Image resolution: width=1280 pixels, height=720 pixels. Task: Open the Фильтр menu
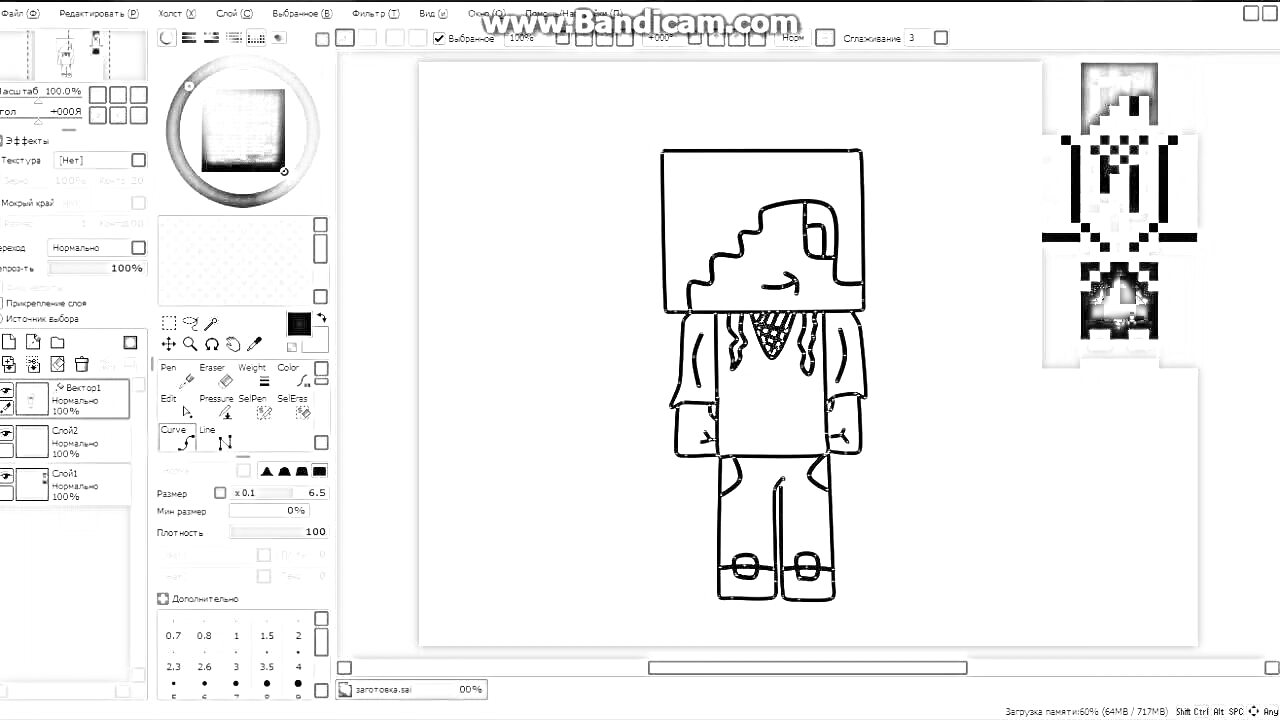pyautogui.click(x=375, y=14)
